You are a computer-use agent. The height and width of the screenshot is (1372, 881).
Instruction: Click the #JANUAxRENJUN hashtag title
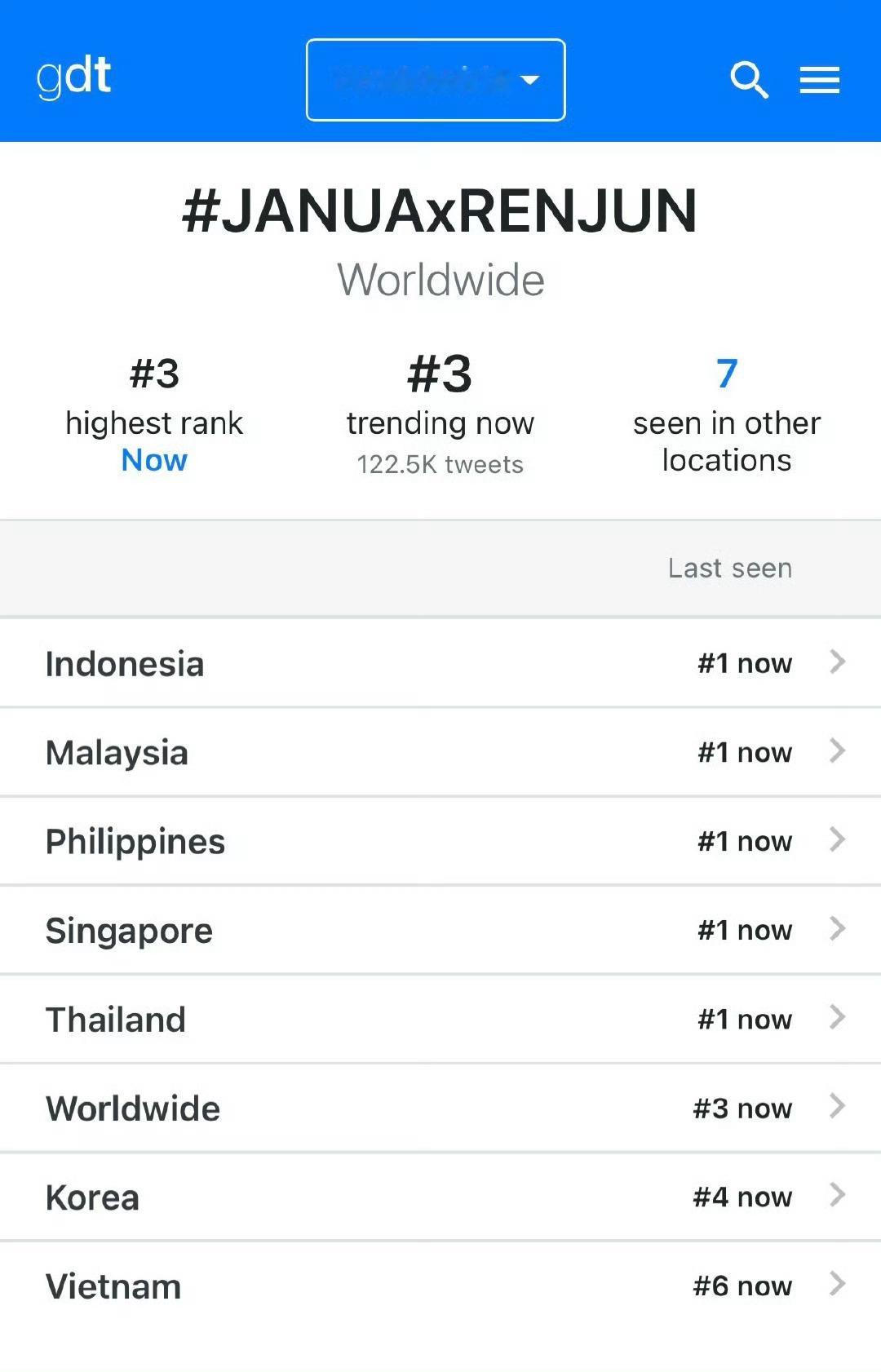pos(440,211)
